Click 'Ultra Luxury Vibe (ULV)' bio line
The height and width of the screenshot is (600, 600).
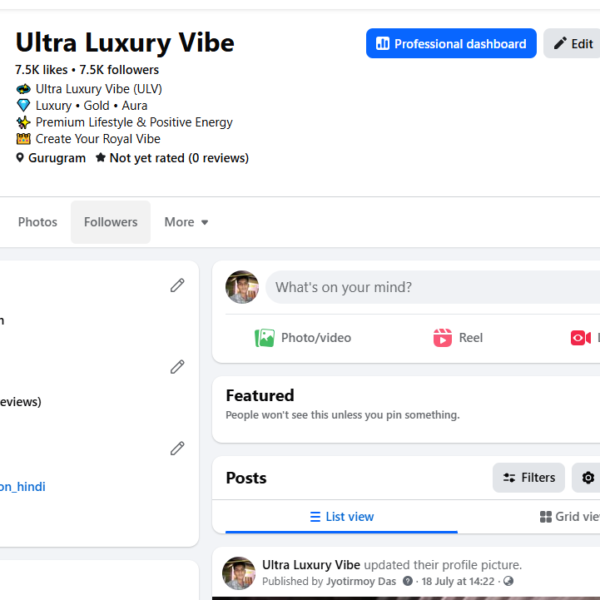pos(99,89)
